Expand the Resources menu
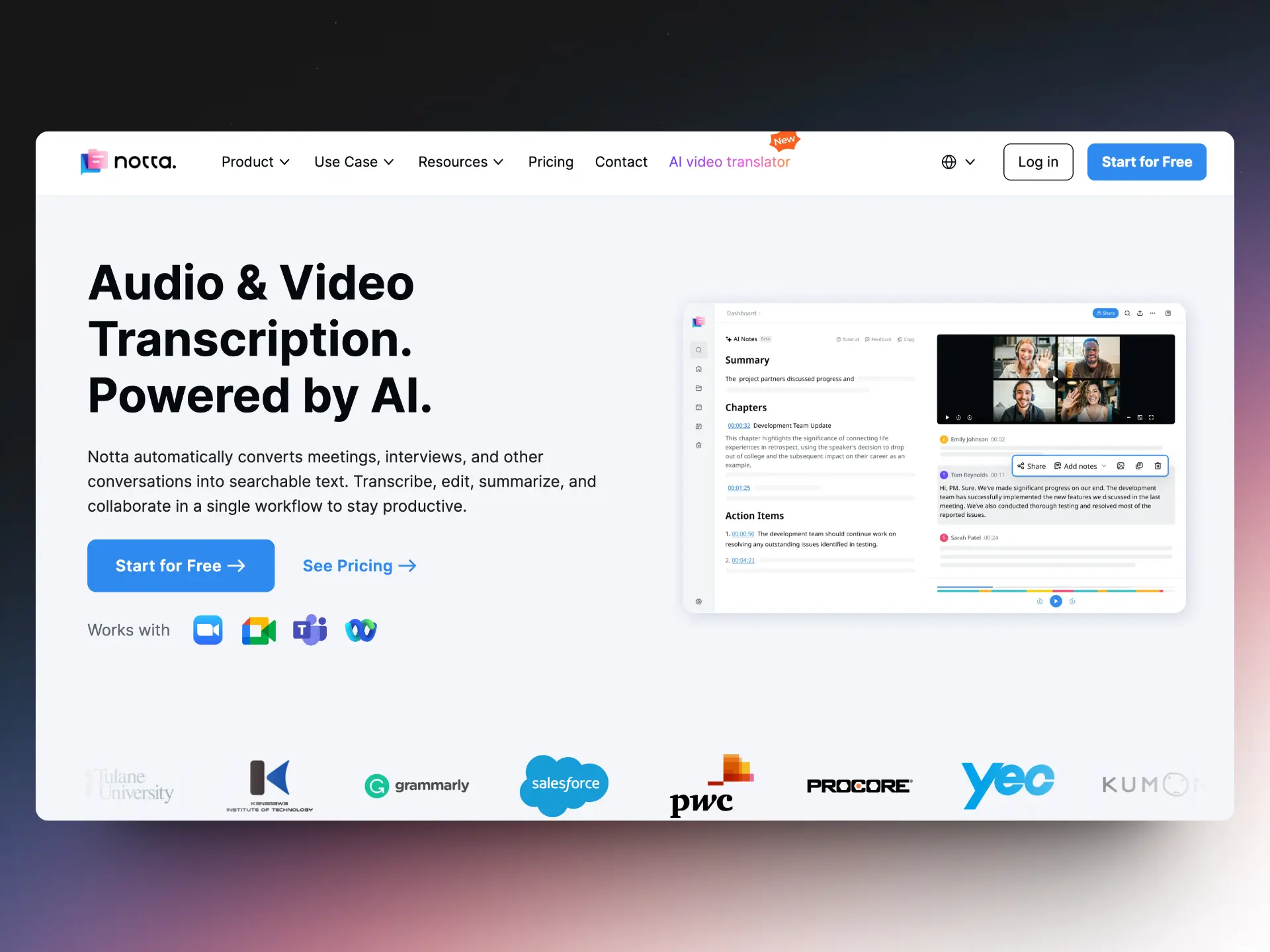Viewport: 1270px width, 952px height. coord(460,162)
